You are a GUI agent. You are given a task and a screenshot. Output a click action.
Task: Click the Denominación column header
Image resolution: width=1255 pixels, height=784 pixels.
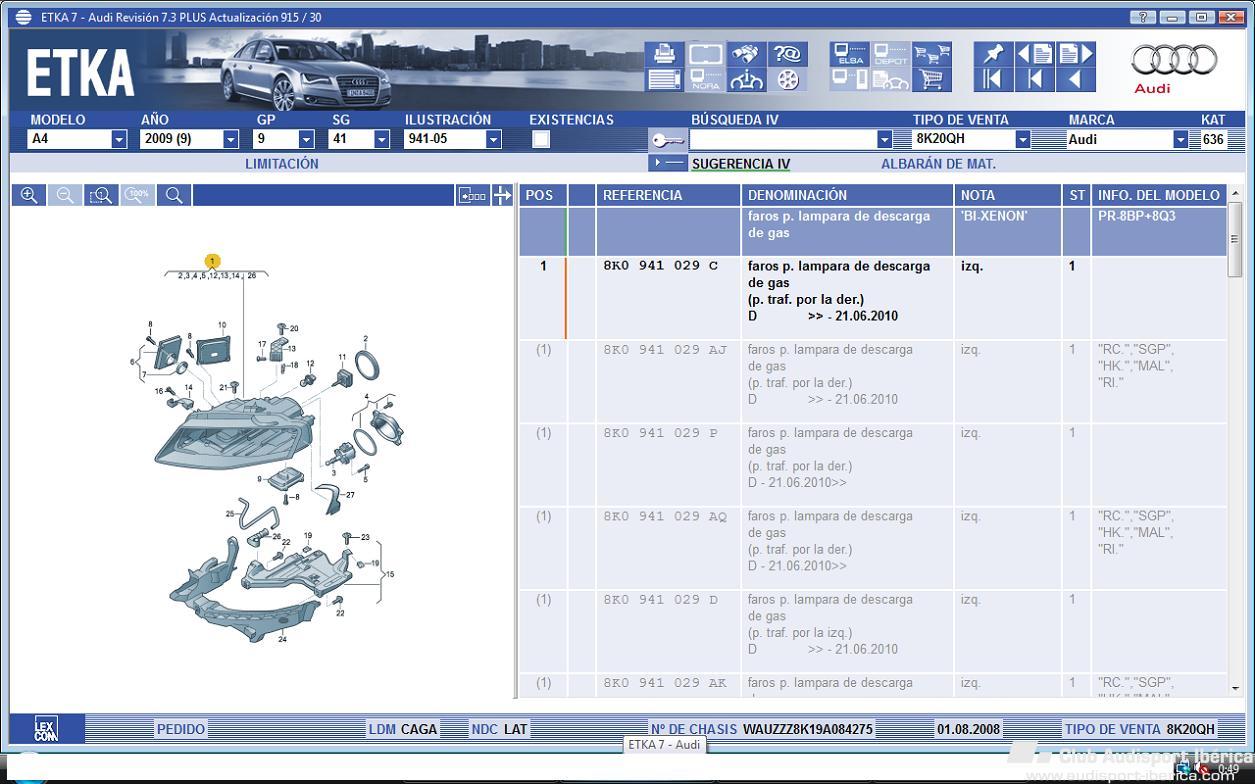[847, 195]
